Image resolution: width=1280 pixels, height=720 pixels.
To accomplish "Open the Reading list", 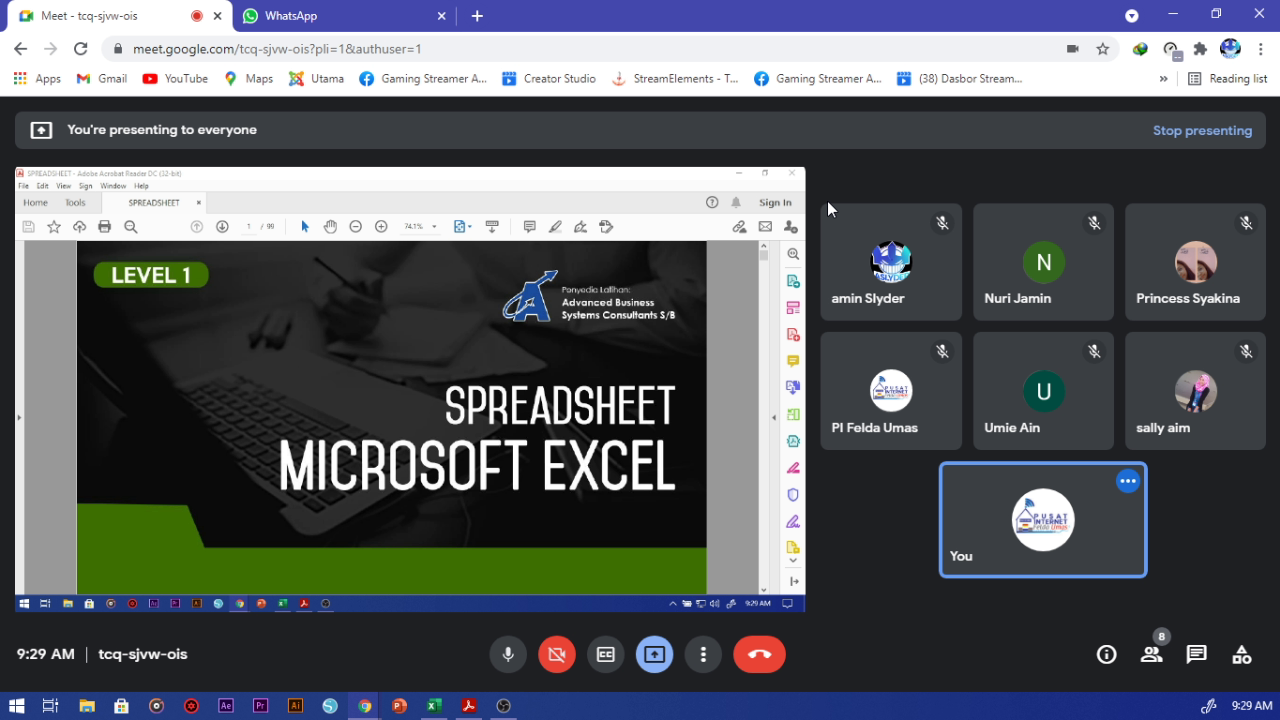I will (x=1227, y=78).
